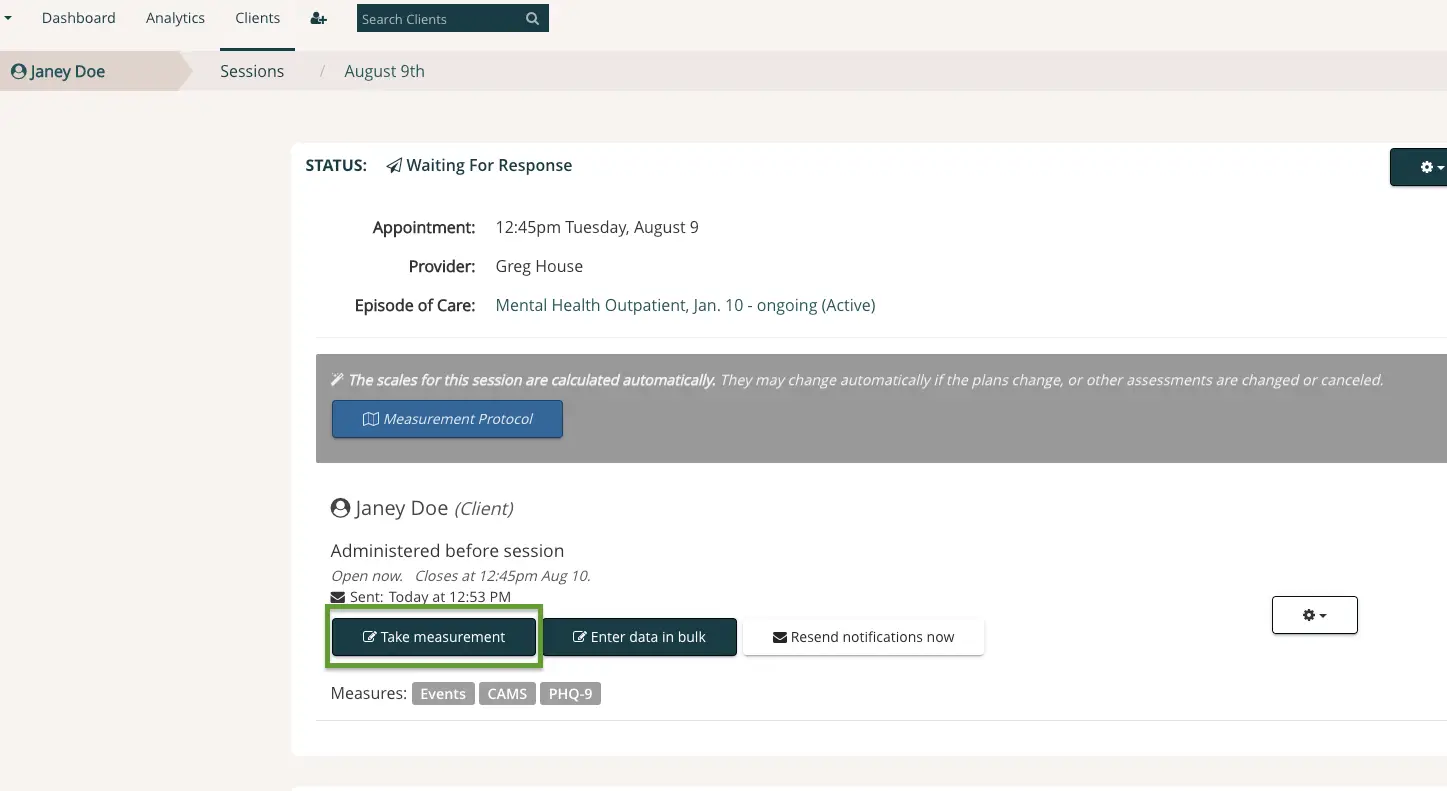Click the envelope icon beside the Sent timestamp

[x=339, y=596]
